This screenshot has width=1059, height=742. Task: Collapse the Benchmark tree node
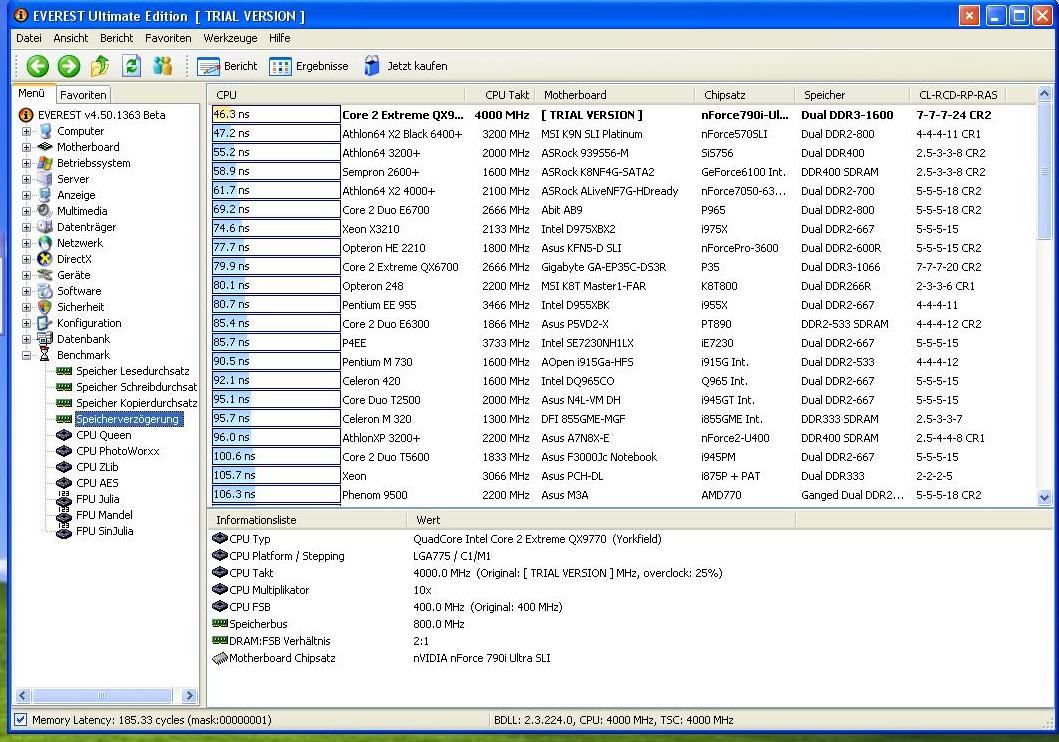point(26,355)
